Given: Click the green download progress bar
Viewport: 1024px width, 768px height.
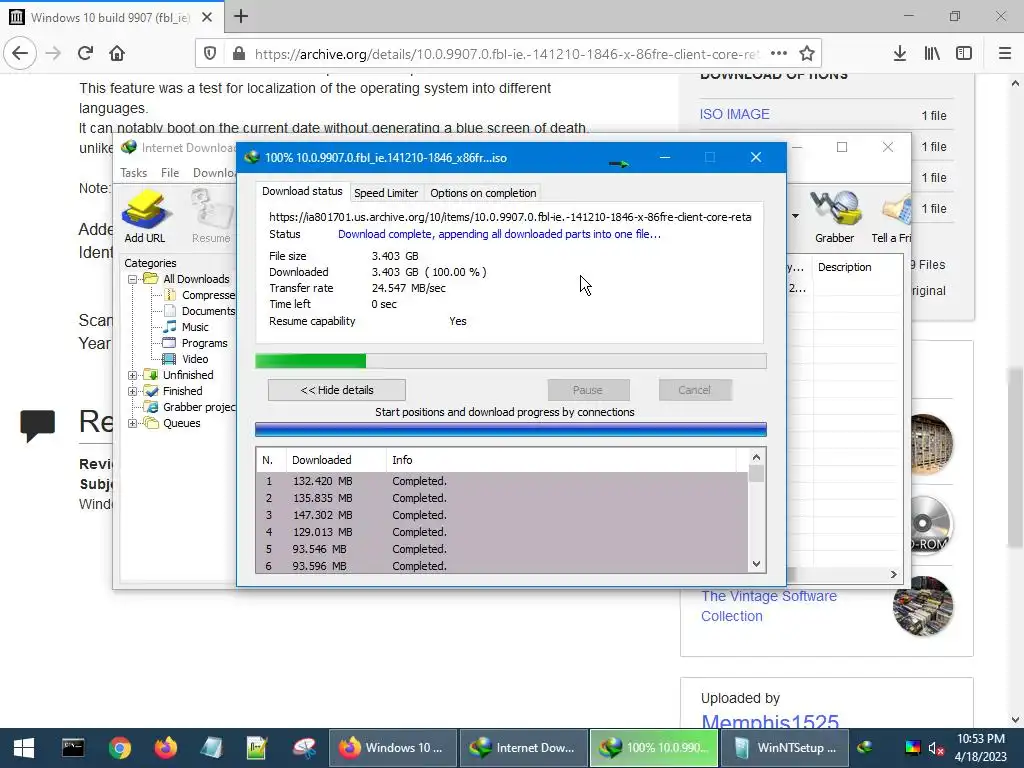Looking at the screenshot, I should [511, 361].
